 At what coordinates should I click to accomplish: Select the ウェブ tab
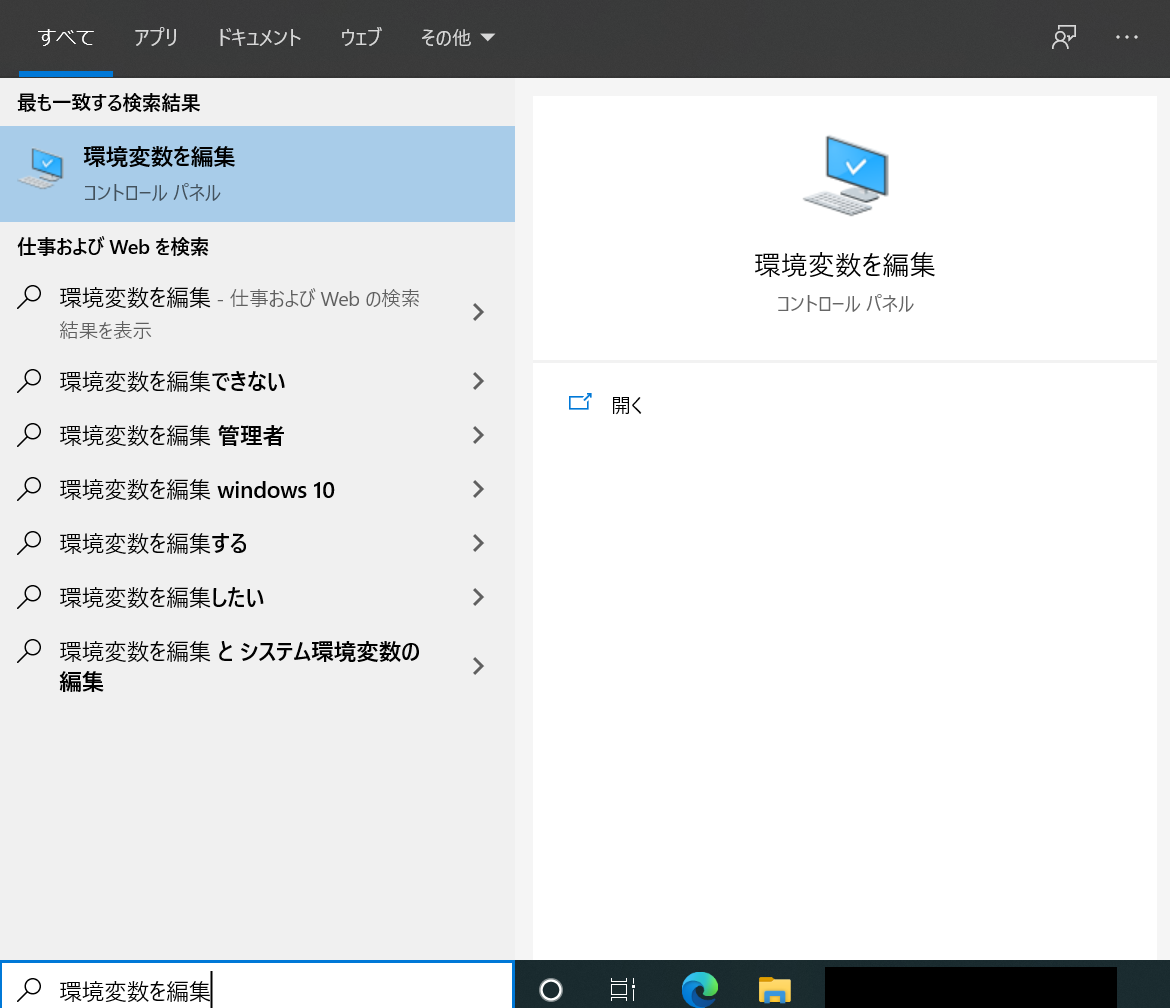[361, 38]
